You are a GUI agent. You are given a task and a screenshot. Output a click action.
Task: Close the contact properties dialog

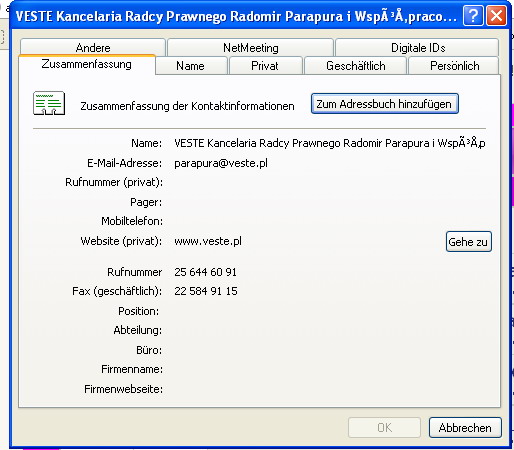pos(496,16)
